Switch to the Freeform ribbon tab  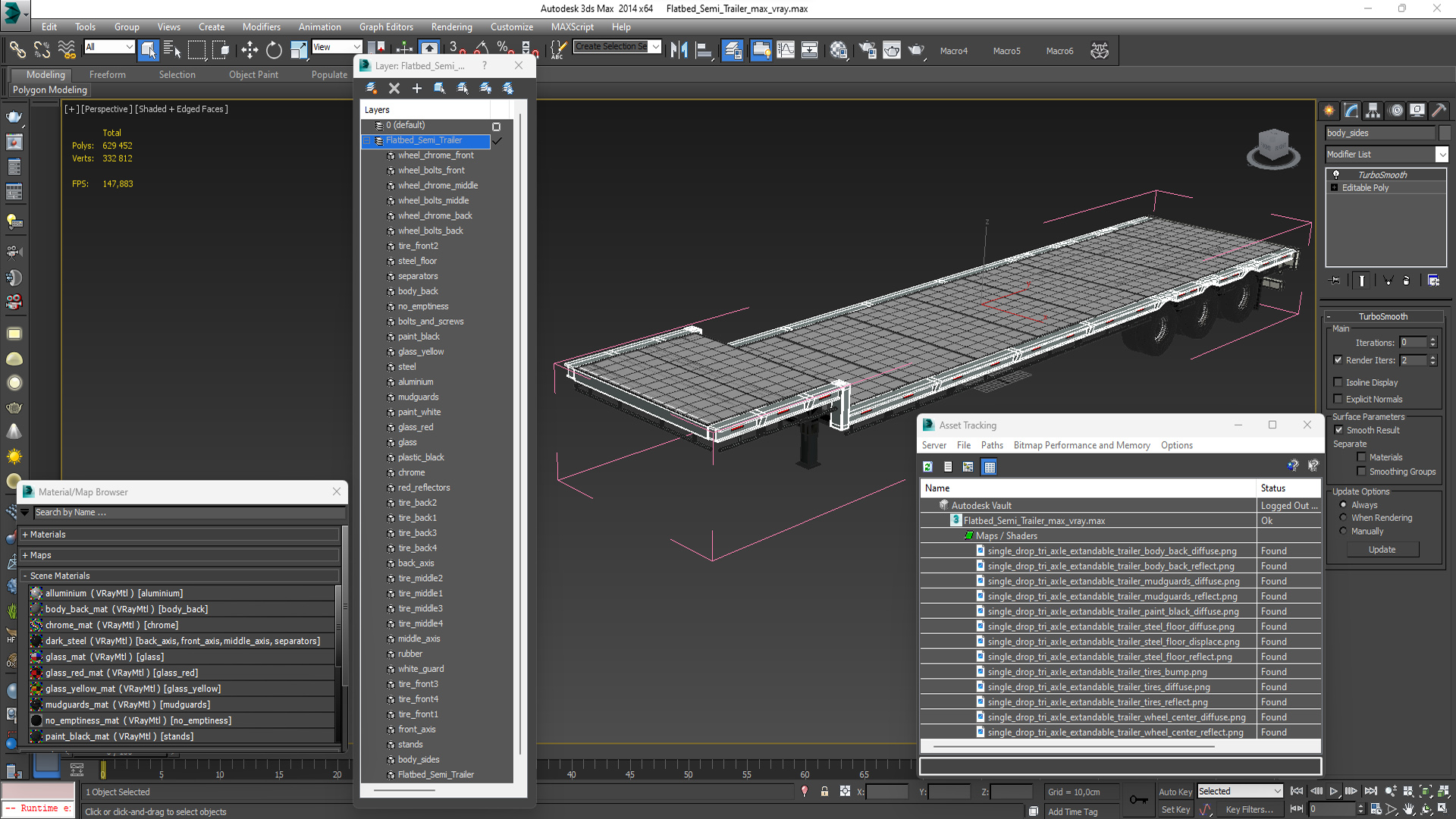108,74
